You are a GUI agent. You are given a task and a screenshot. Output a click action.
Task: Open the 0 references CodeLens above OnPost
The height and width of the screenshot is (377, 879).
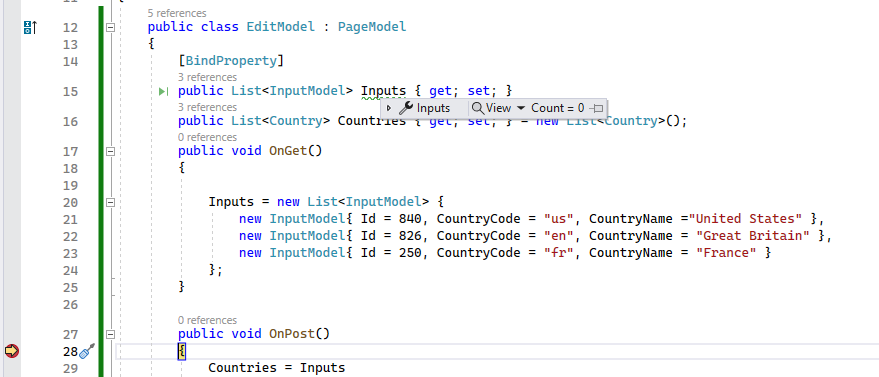(207, 320)
